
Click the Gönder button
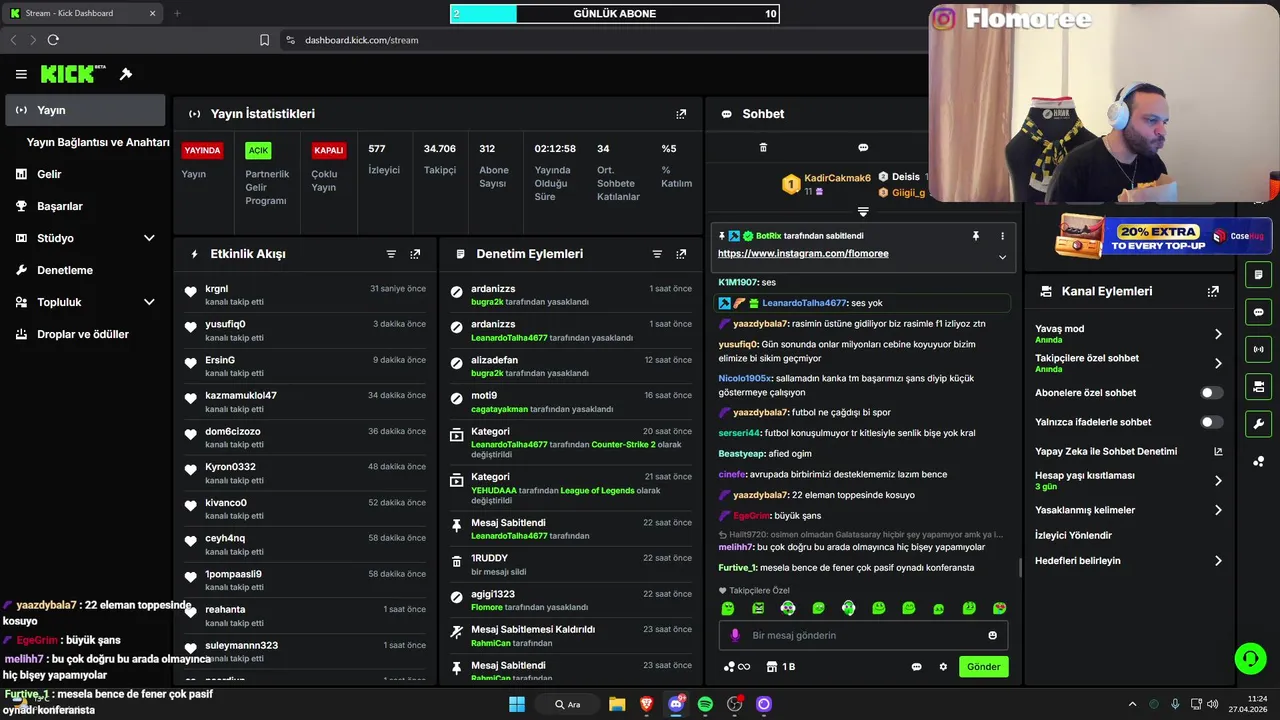[x=983, y=667]
